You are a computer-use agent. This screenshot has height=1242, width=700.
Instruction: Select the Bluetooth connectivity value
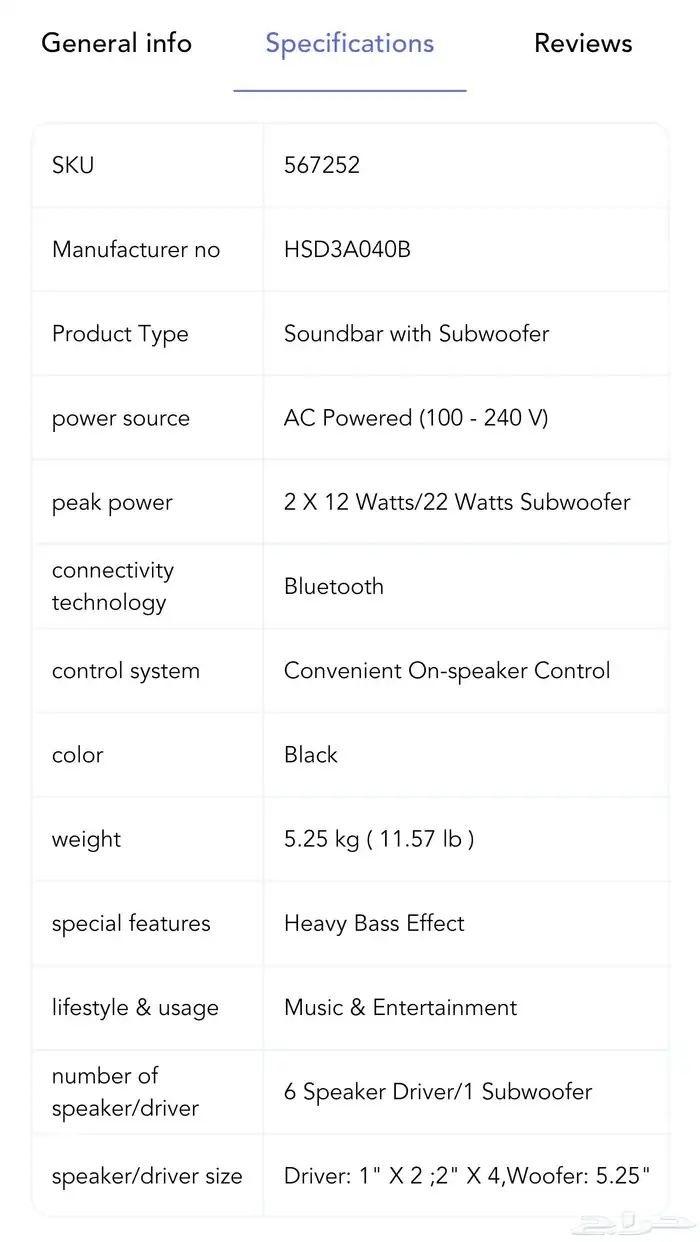334,586
